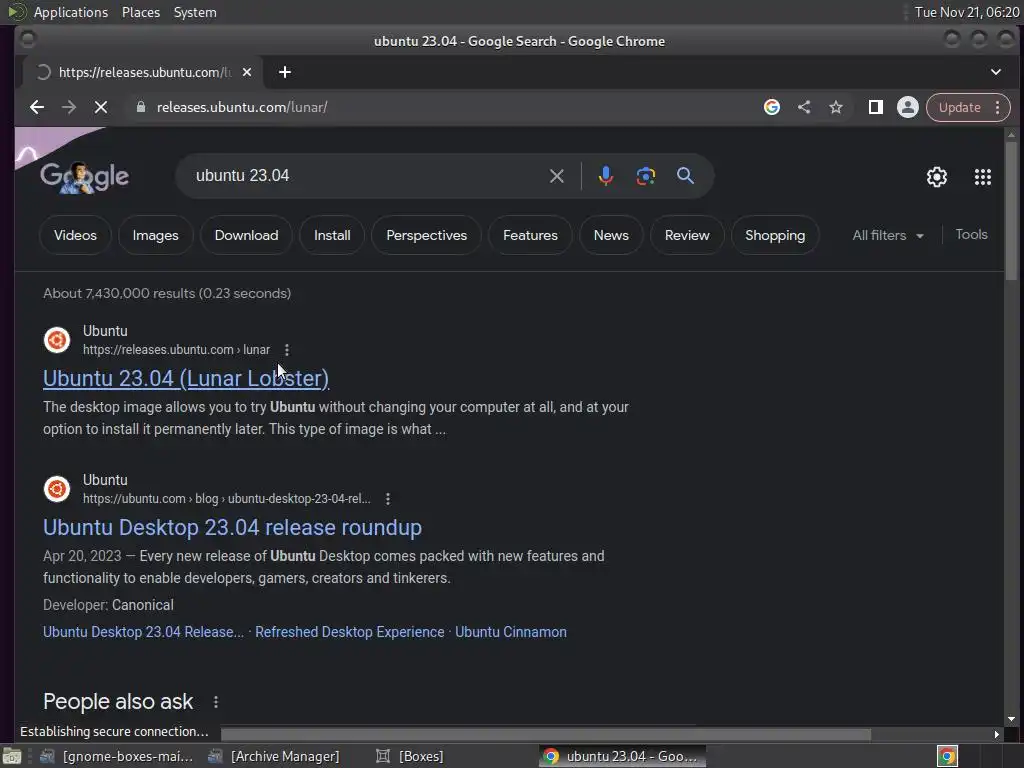Open Ubuntu Desktop 23.04 release roundup
Viewport: 1024px width, 768px height.
click(232, 528)
